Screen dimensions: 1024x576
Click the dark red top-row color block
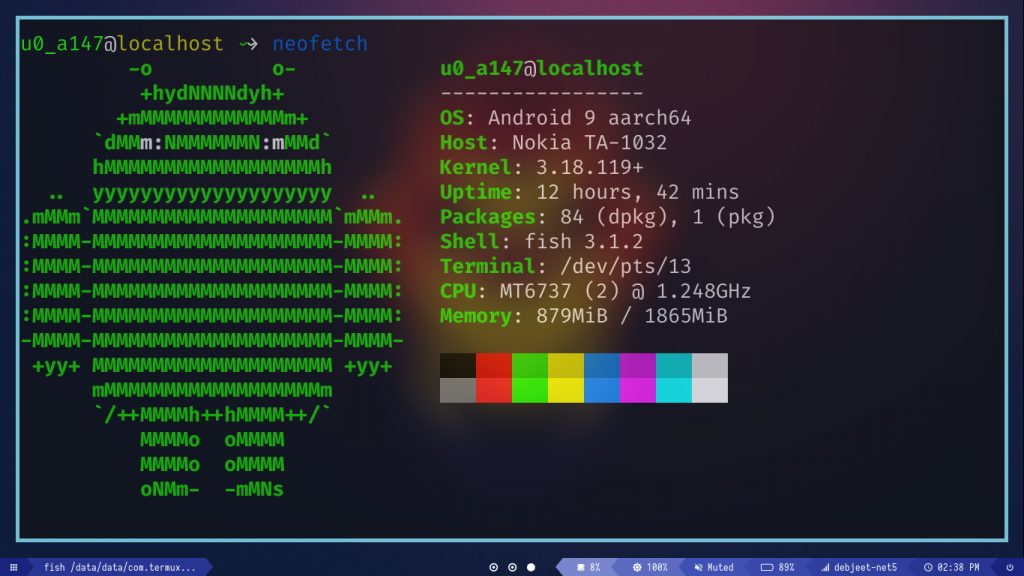pyautogui.click(x=494, y=366)
